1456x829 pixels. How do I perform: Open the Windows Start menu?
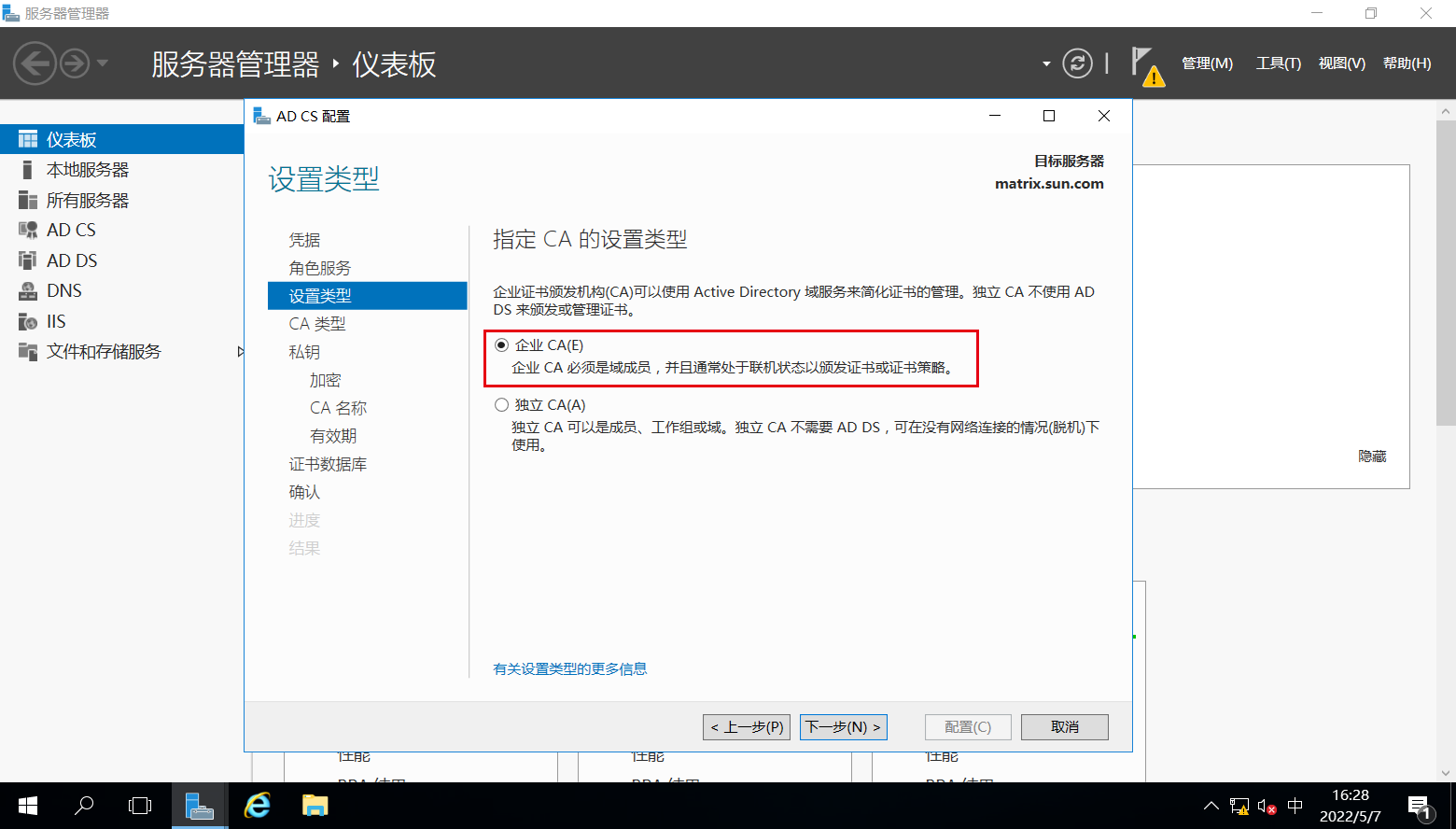click(x=28, y=806)
